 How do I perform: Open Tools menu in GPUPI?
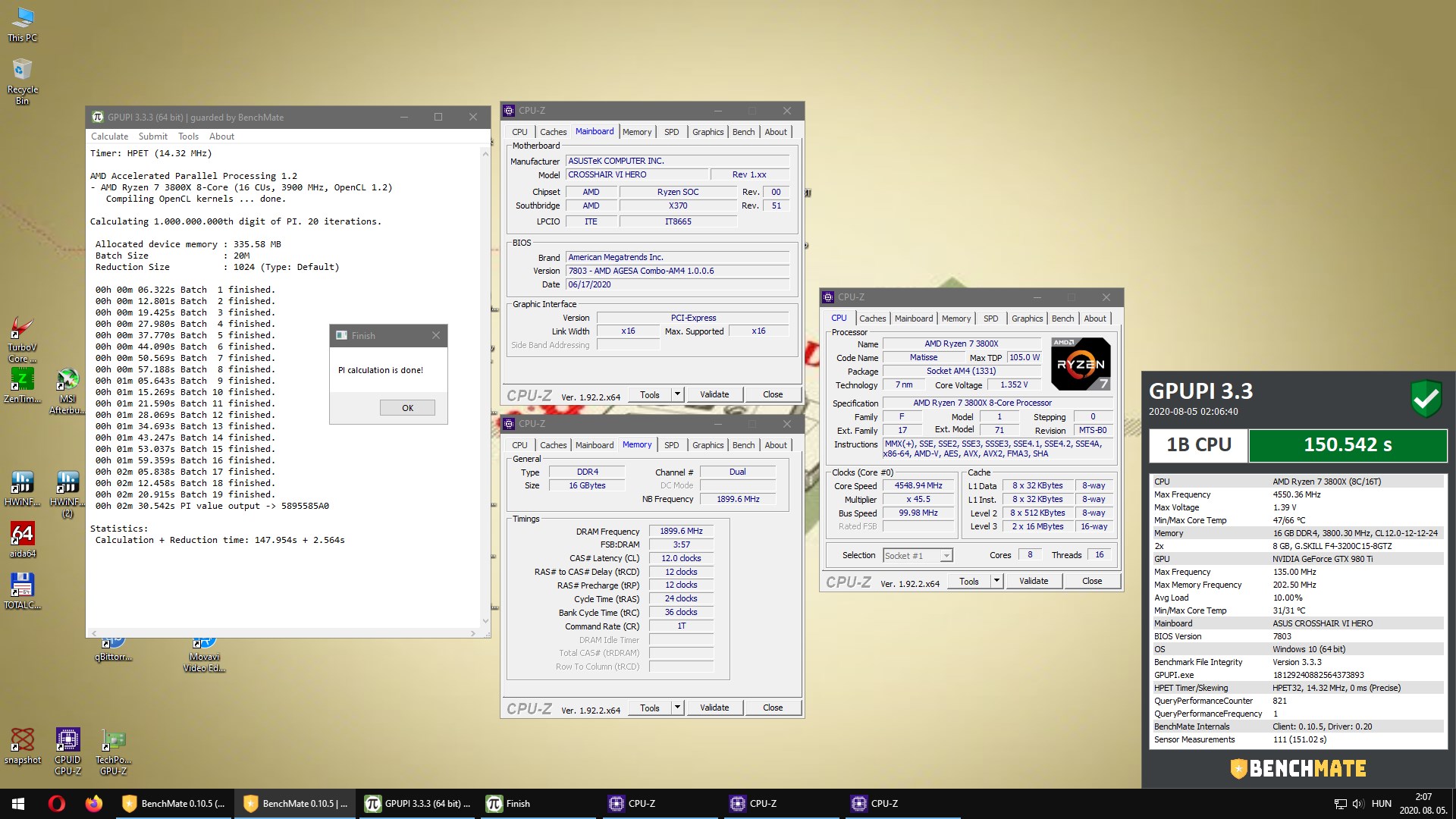coord(188,136)
